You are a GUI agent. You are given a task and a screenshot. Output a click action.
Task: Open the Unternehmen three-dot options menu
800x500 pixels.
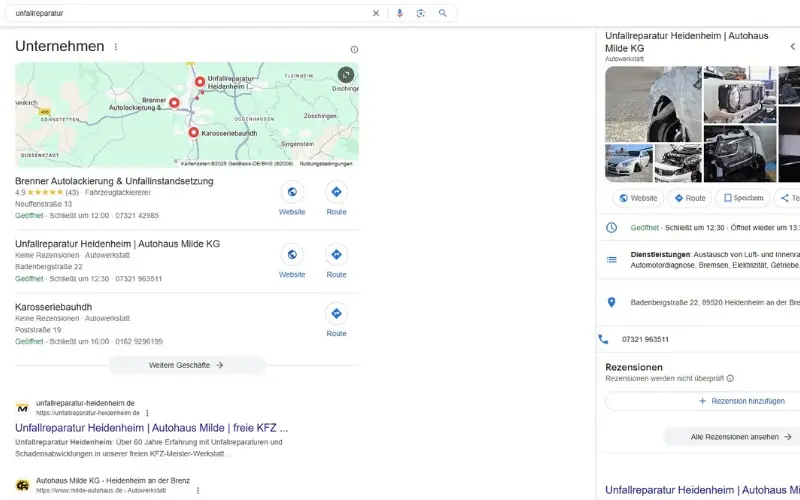tap(116, 47)
